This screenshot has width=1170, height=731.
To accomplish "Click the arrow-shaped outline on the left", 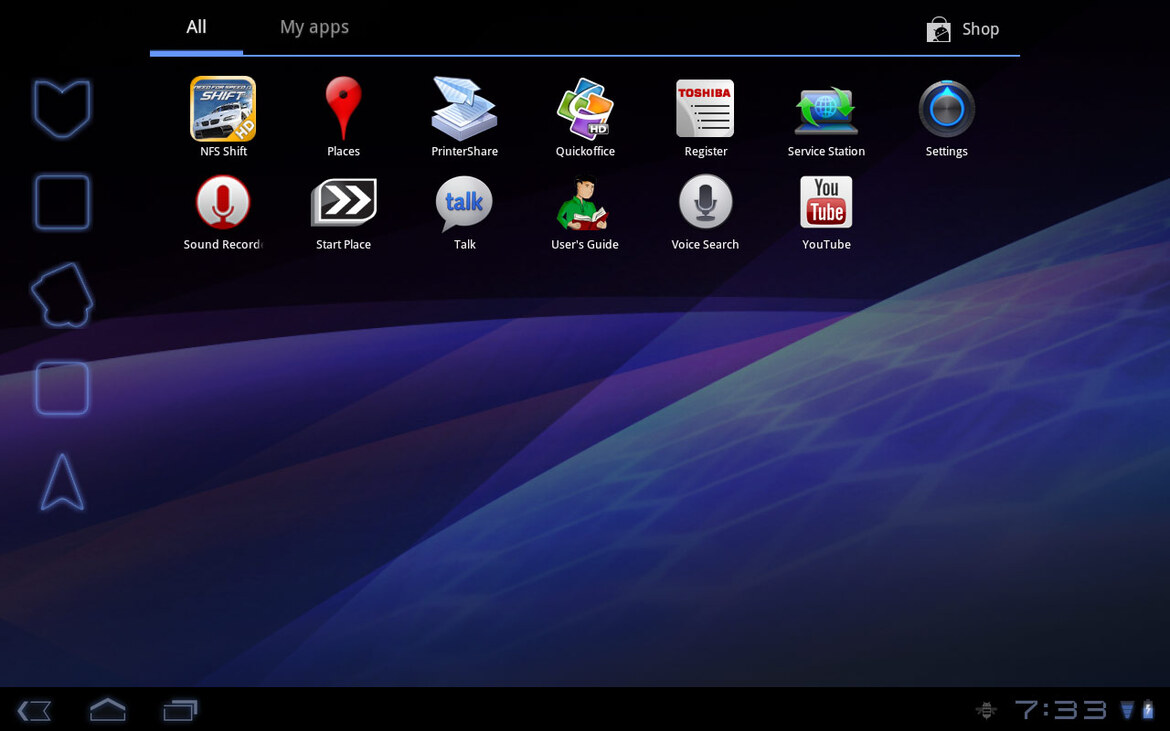I will (x=62, y=482).
